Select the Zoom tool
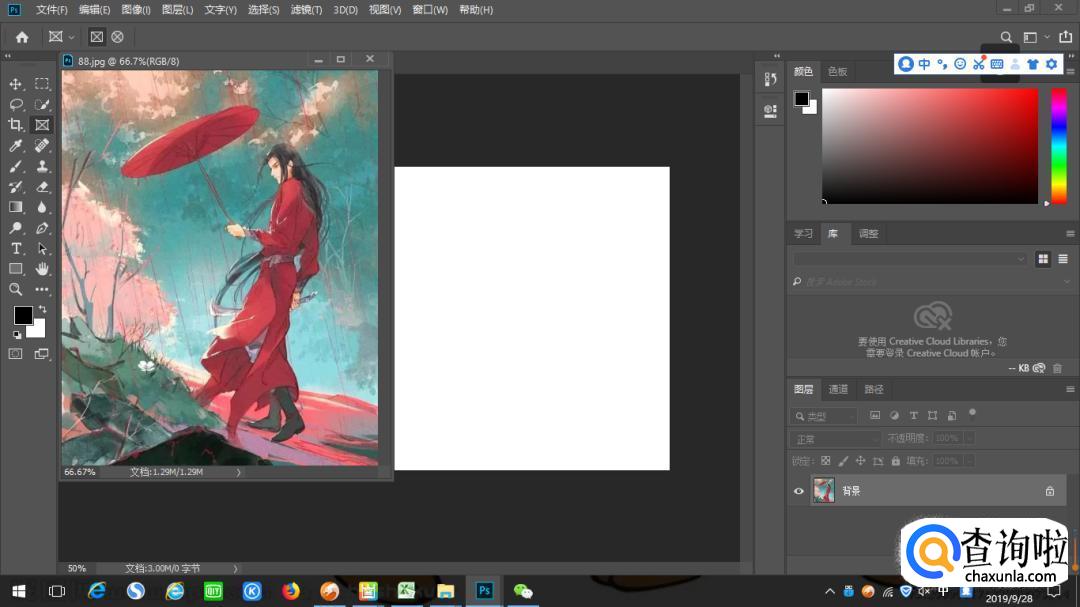Viewport: 1080px width, 607px height. pos(15,289)
